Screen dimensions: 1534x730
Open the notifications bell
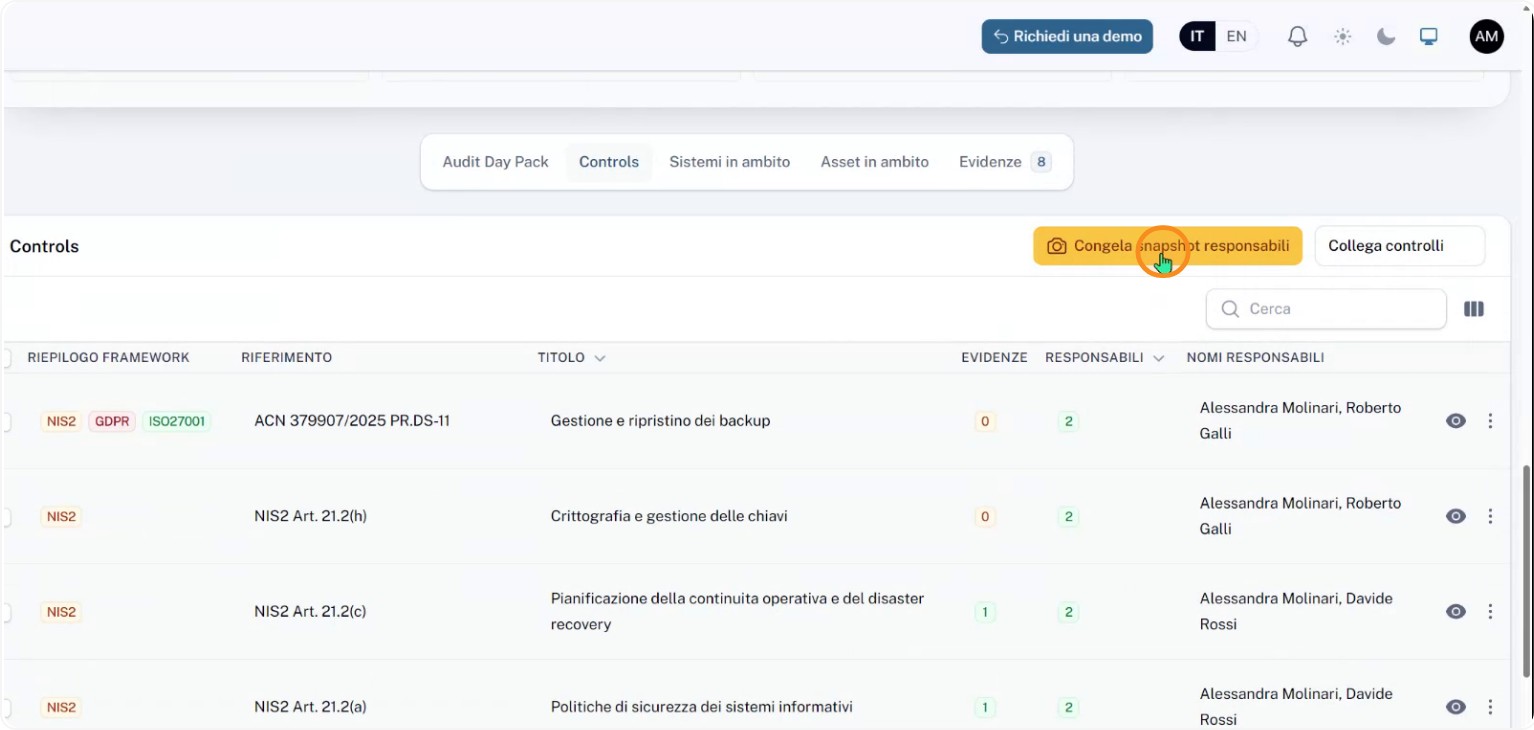(1297, 37)
